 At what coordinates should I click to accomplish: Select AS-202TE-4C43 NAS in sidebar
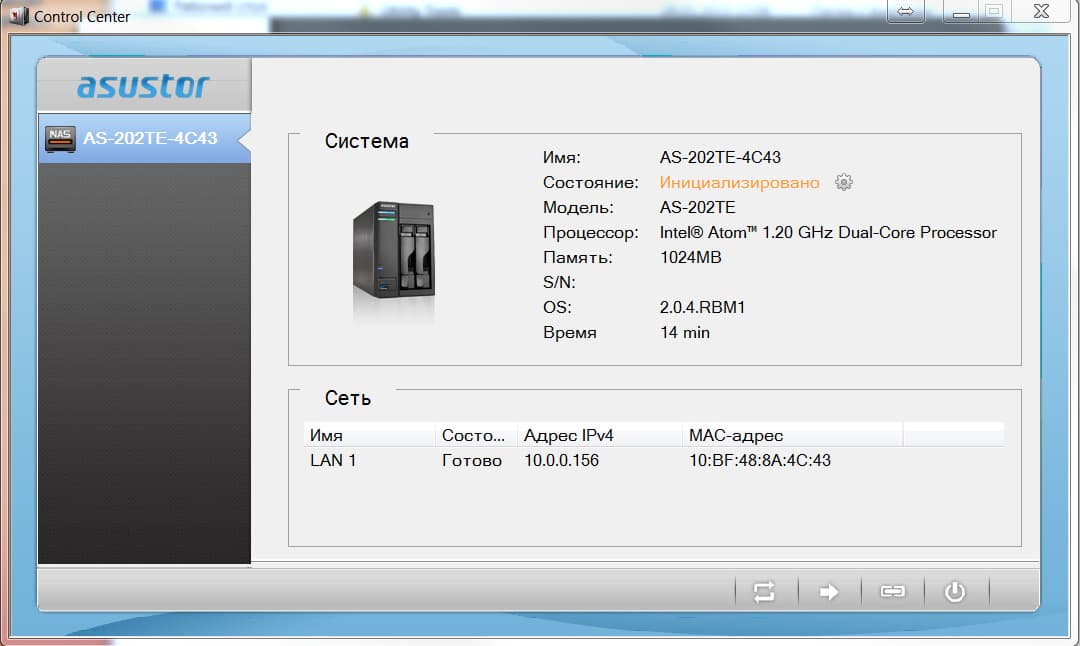pos(145,138)
